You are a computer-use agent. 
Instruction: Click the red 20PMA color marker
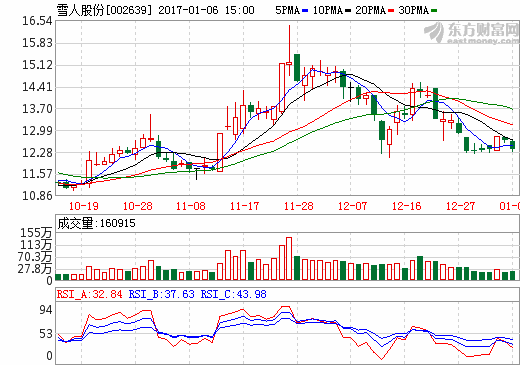pyautogui.click(x=391, y=11)
